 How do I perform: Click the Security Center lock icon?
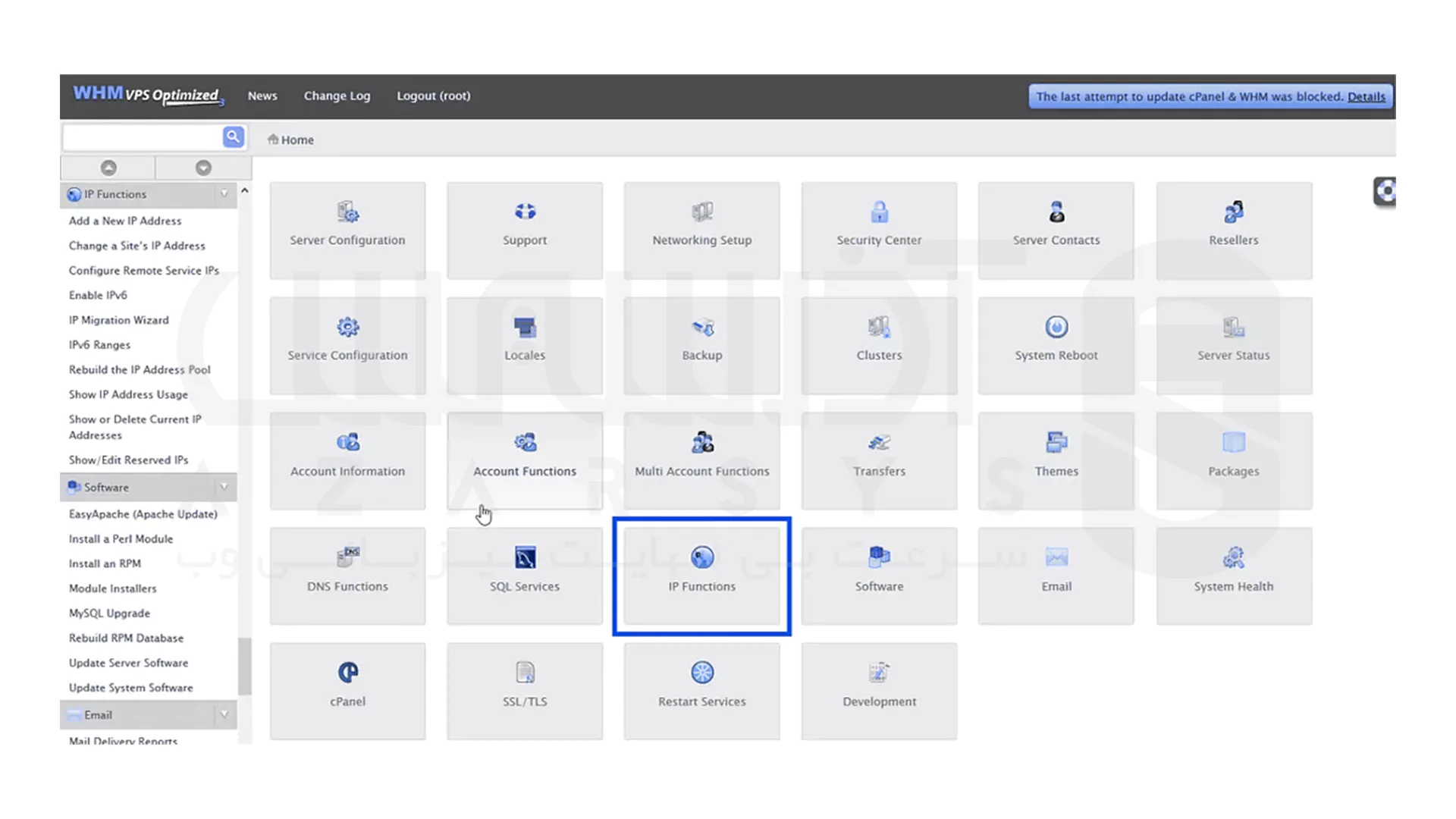point(879,212)
